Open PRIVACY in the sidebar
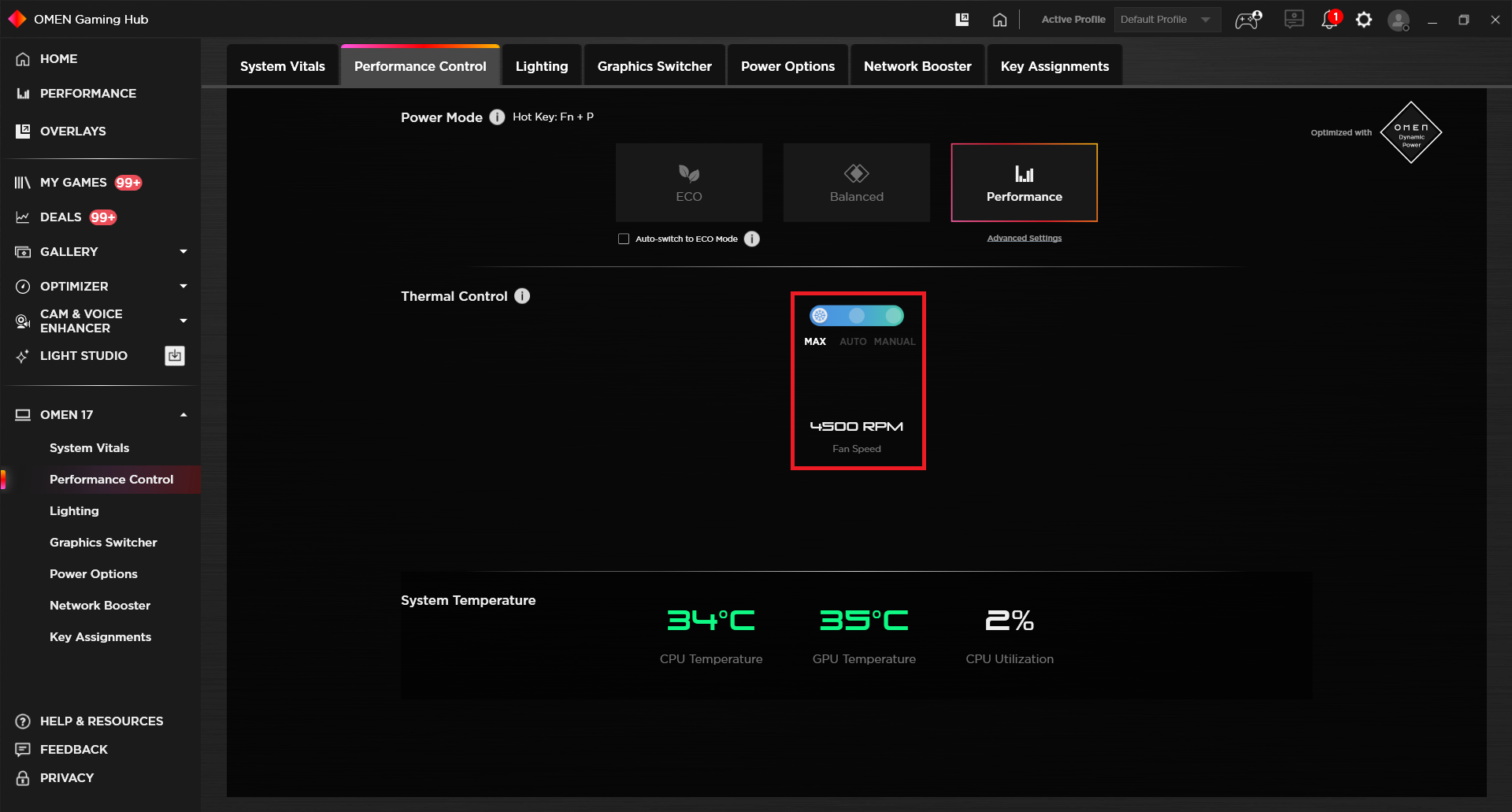 66,777
